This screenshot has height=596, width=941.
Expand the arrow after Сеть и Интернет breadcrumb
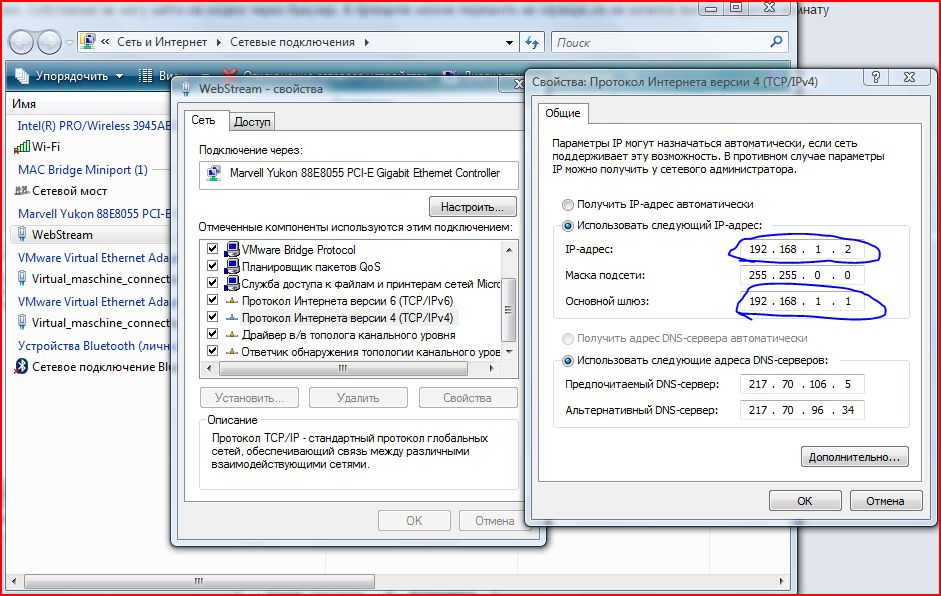pyautogui.click(x=218, y=42)
